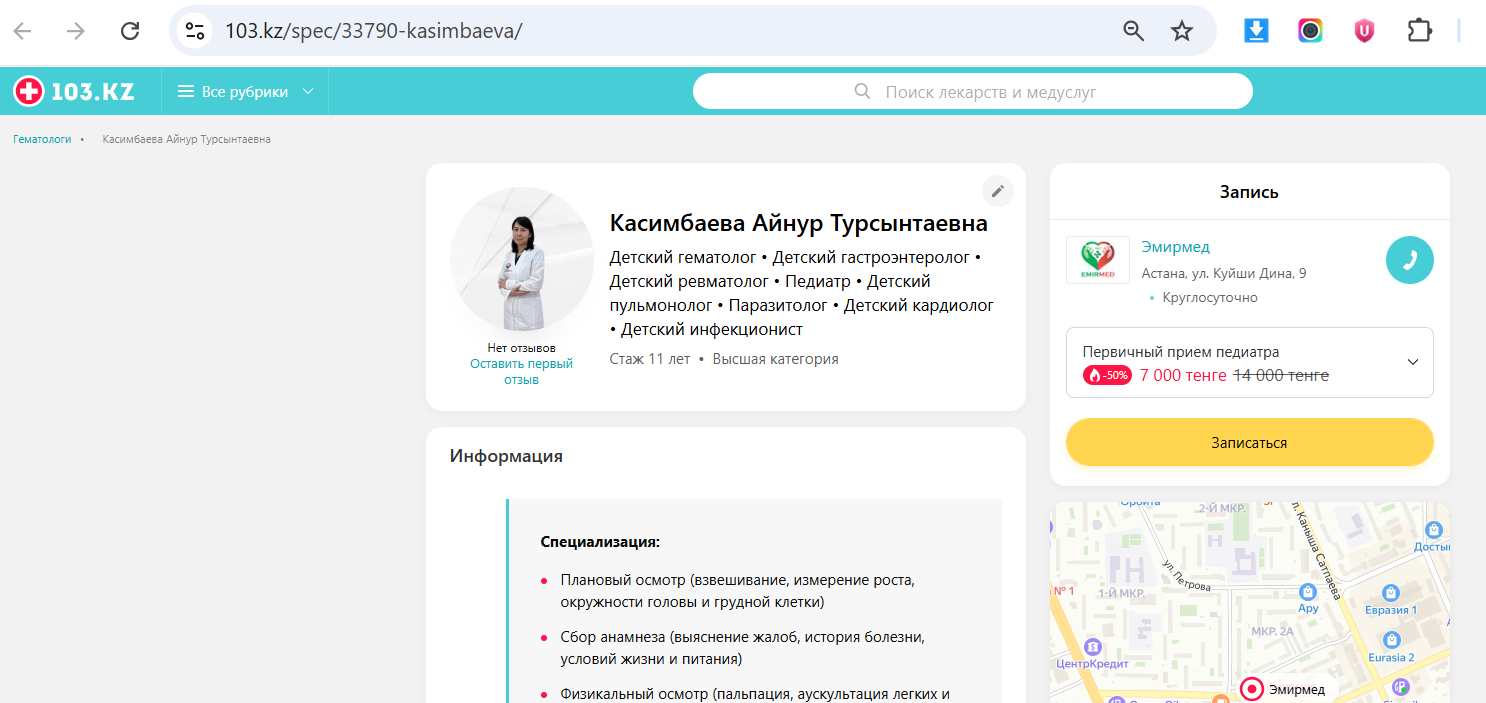This screenshot has height=703, width=1486.
Task: Click the pencil edit icon on profile card
Action: [x=997, y=190]
